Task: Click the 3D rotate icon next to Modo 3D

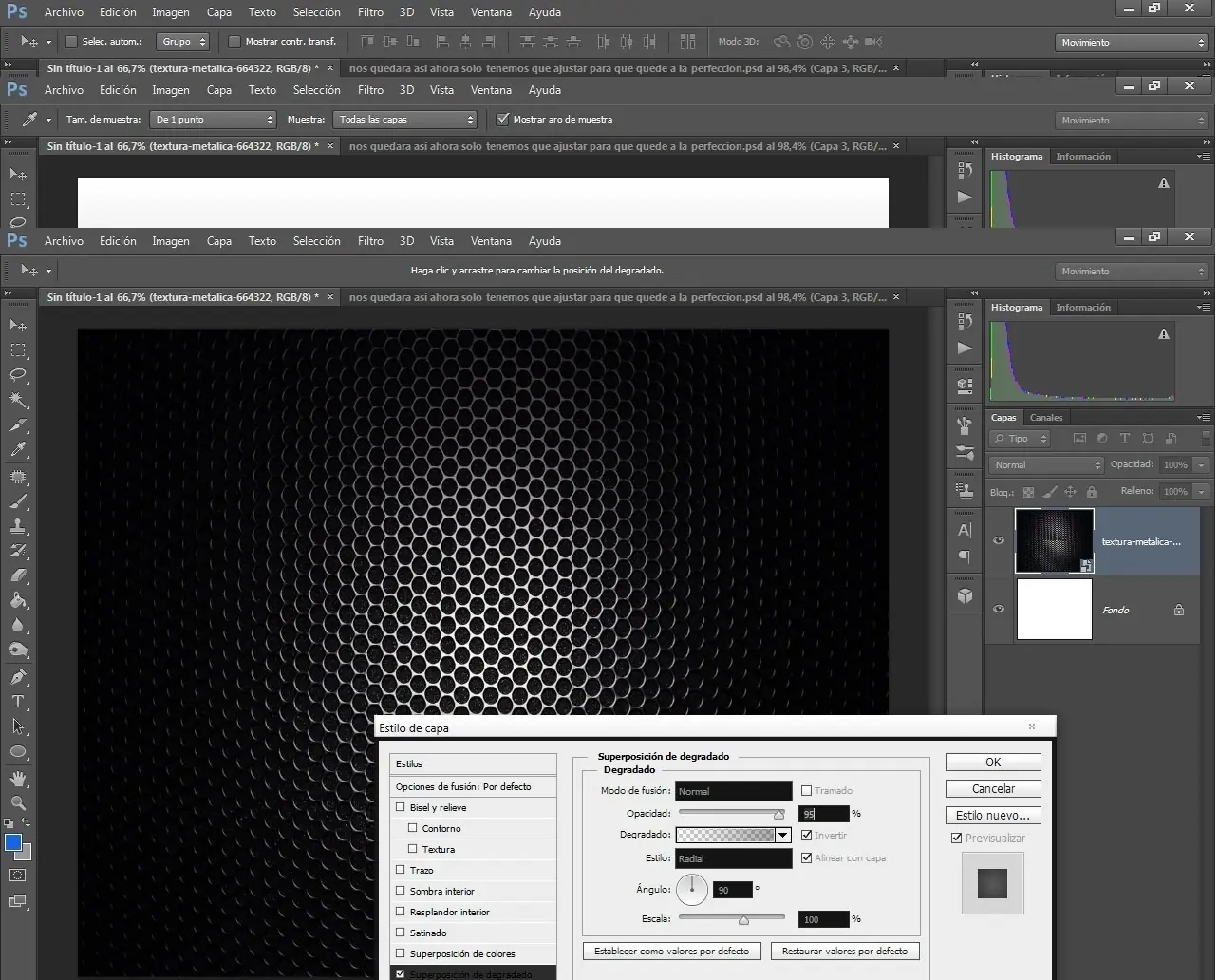Action: pos(781,42)
